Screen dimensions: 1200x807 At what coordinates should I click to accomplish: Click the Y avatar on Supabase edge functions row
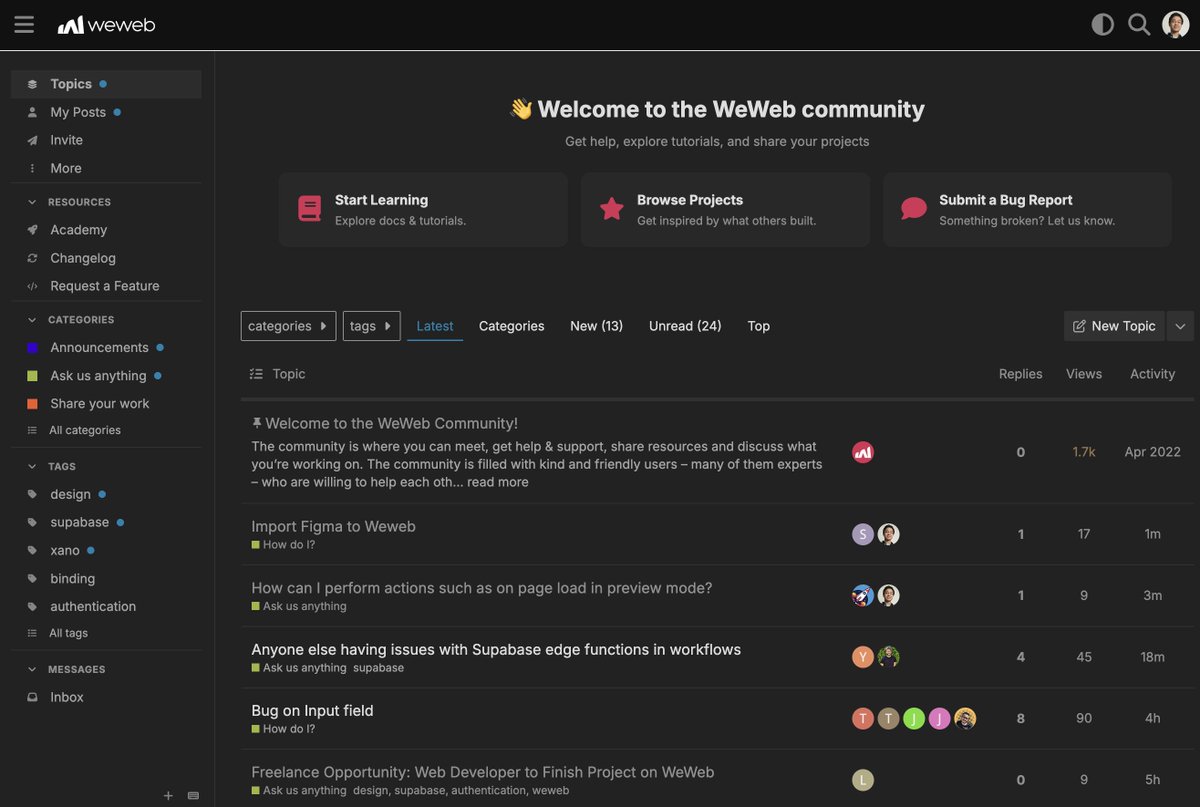863,657
